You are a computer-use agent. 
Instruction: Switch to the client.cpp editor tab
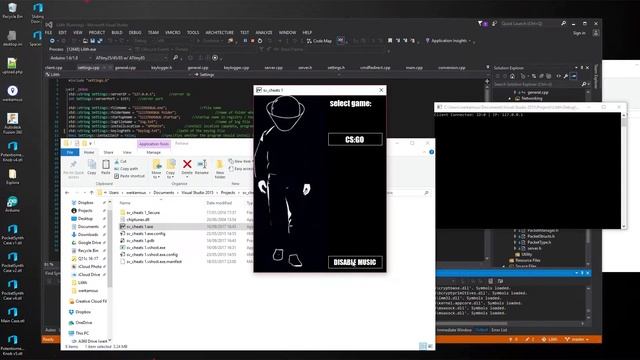click(54, 68)
